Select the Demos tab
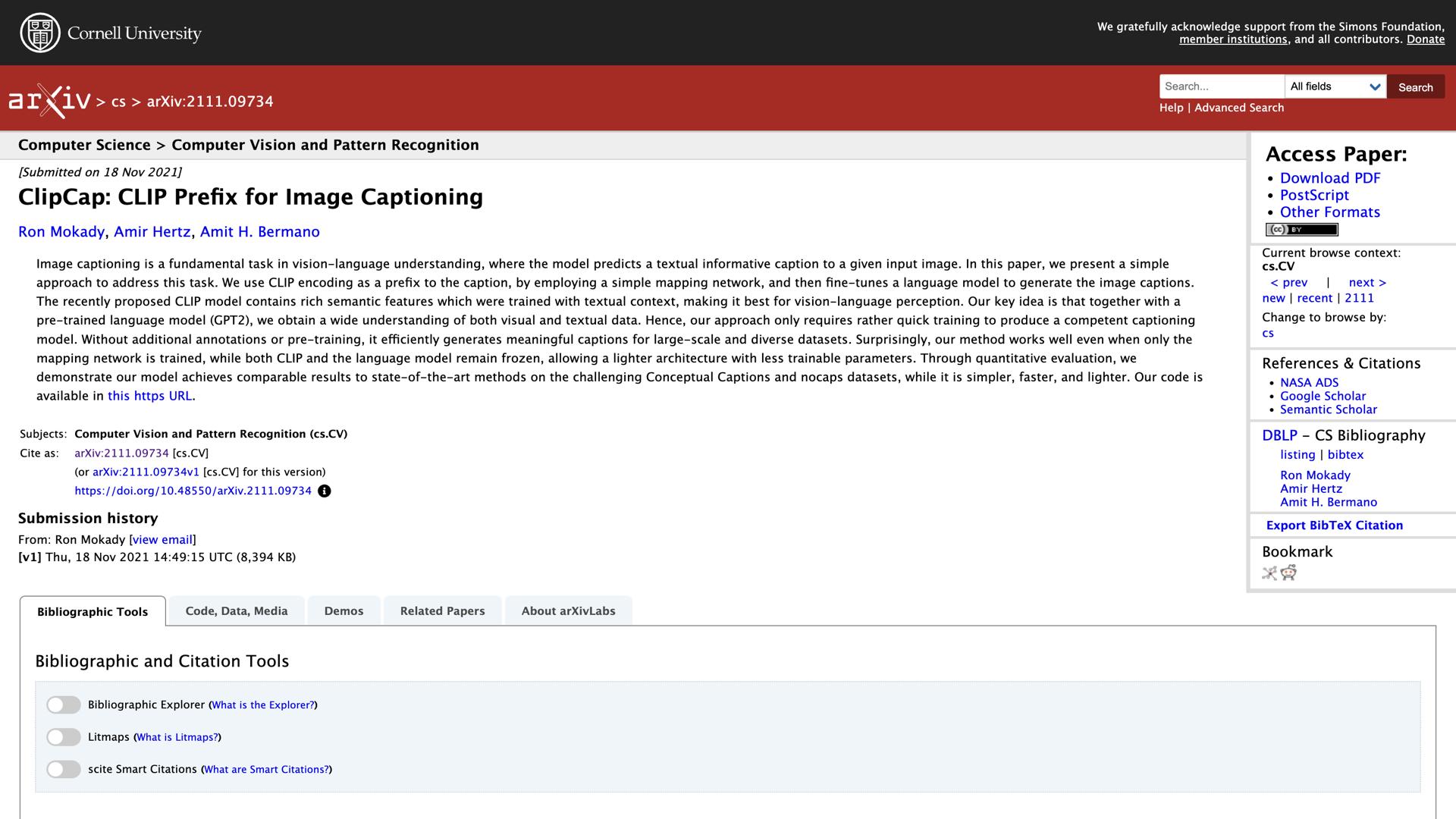 pyautogui.click(x=344, y=611)
